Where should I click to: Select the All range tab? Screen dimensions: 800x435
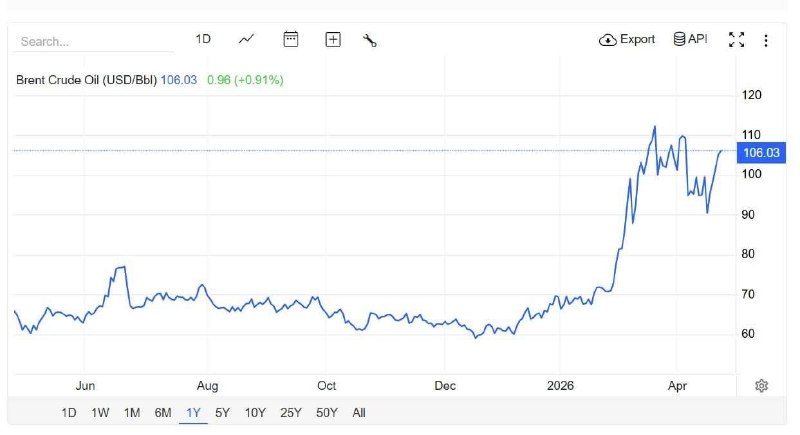pos(359,412)
